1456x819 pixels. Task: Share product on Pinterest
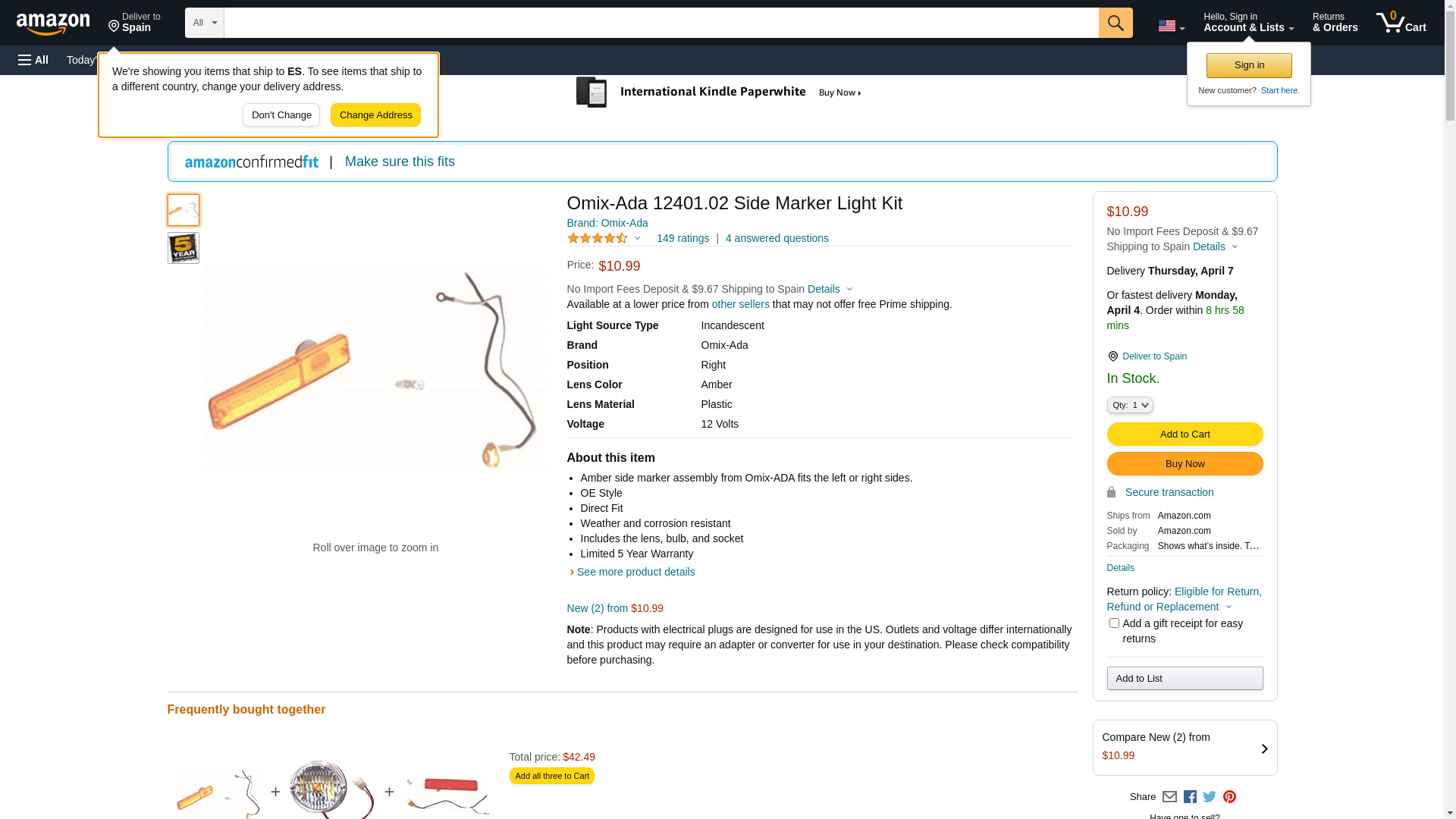1229,797
